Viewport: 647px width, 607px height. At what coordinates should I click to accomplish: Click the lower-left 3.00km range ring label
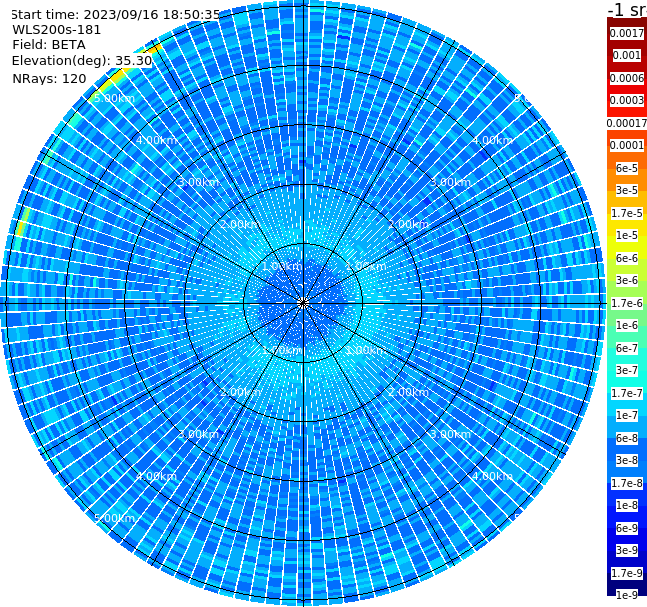point(198,434)
